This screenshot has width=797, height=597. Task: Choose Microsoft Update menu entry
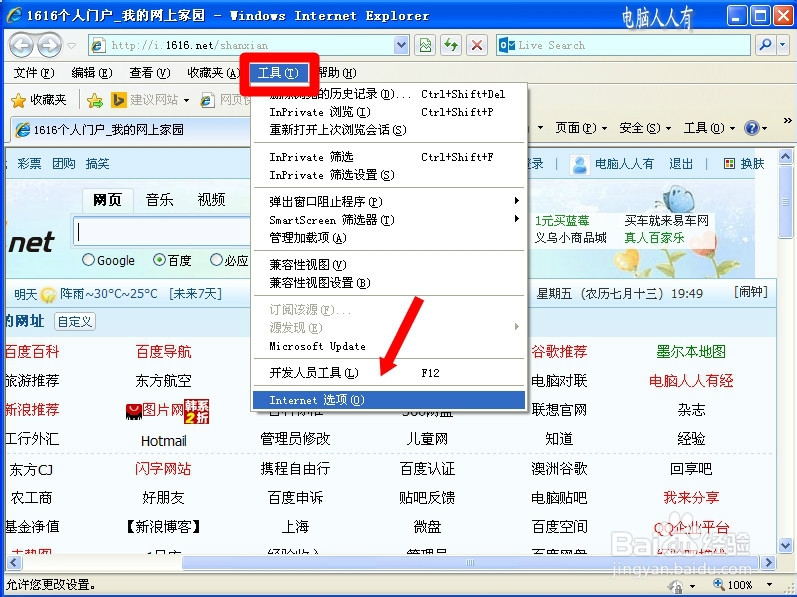[x=389, y=346]
